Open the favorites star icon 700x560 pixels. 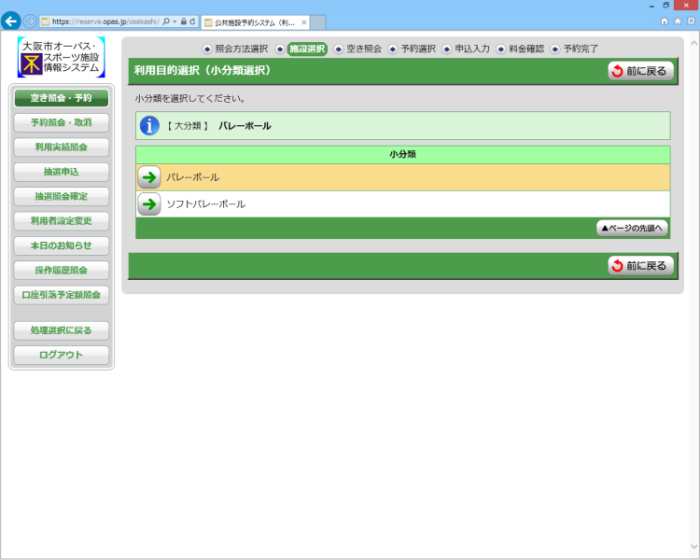click(678, 21)
